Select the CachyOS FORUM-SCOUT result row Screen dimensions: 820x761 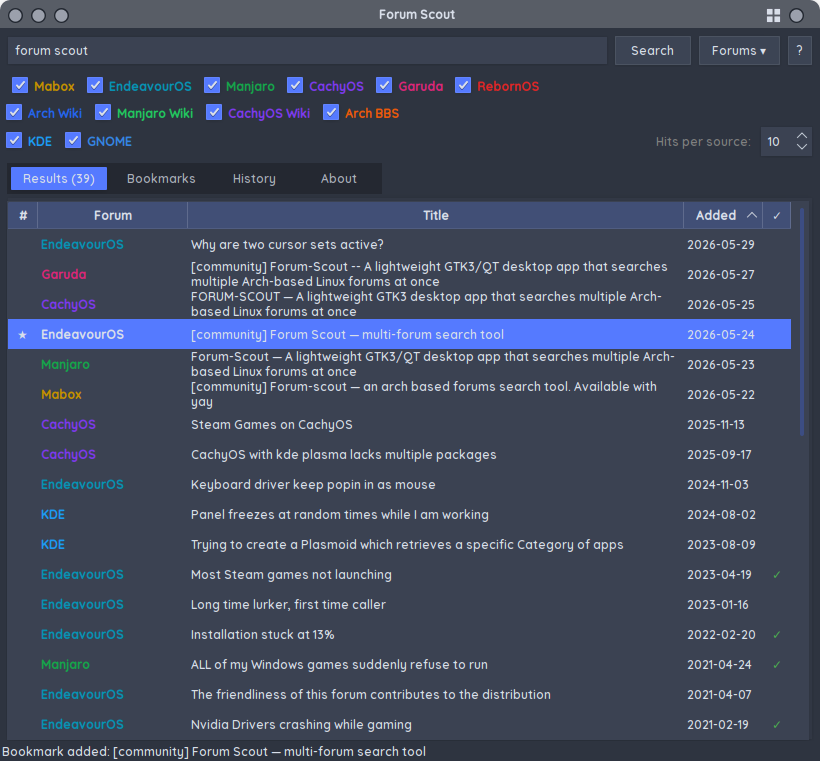(x=399, y=304)
